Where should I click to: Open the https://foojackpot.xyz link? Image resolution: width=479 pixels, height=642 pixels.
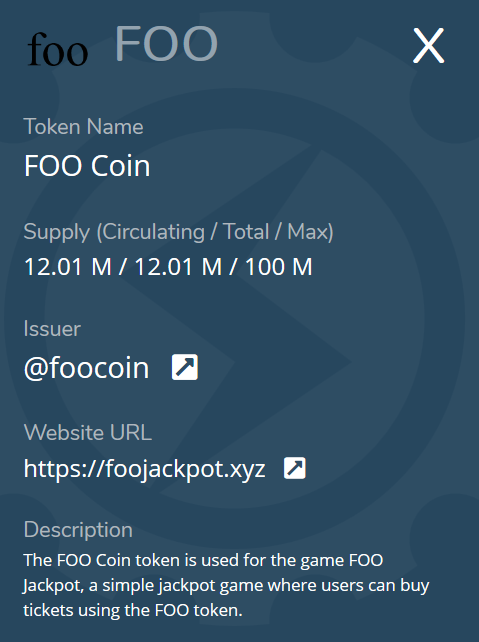[145, 468]
